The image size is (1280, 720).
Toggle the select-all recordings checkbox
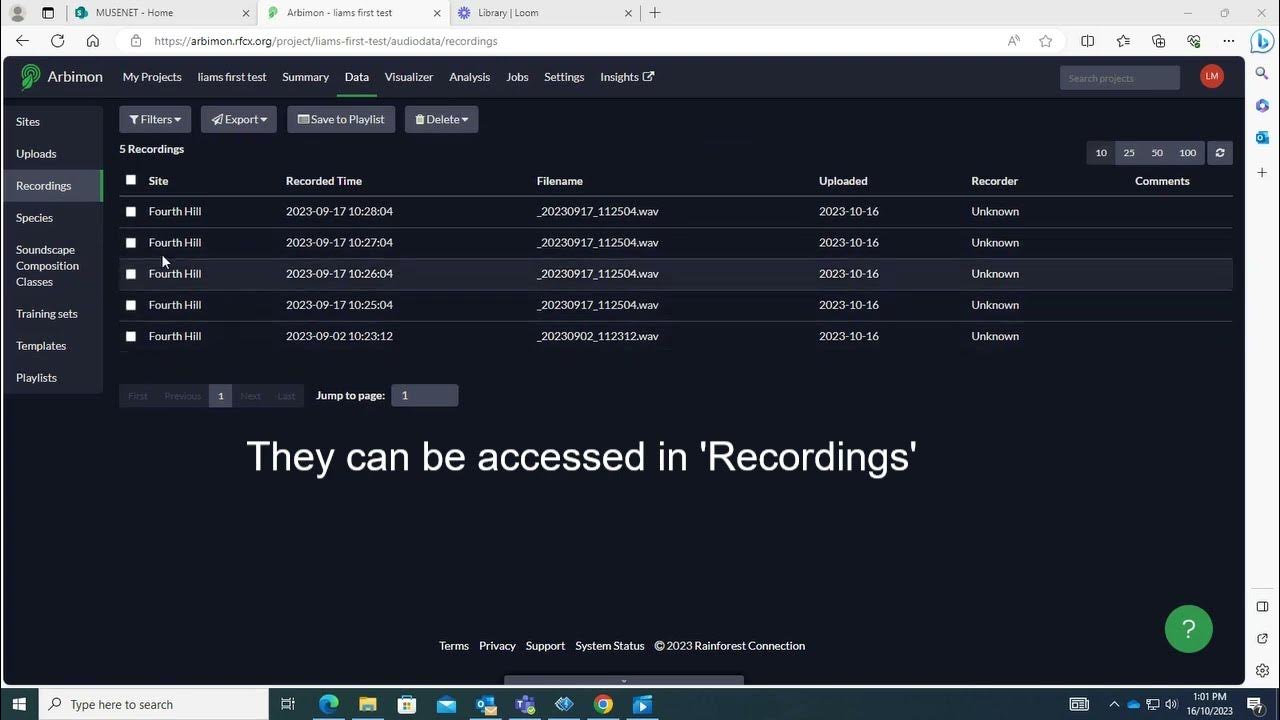(x=131, y=180)
